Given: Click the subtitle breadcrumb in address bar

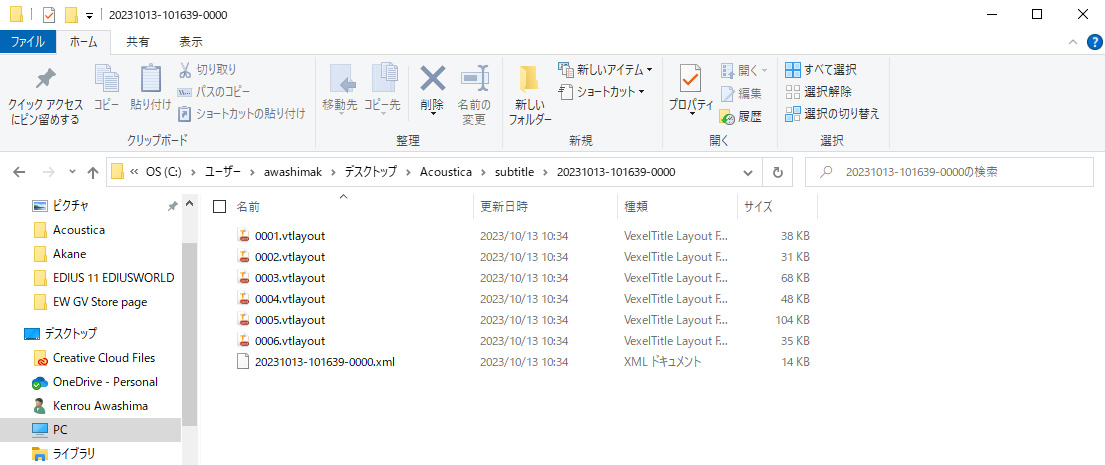Looking at the screenshot, I should click(514, 172).
